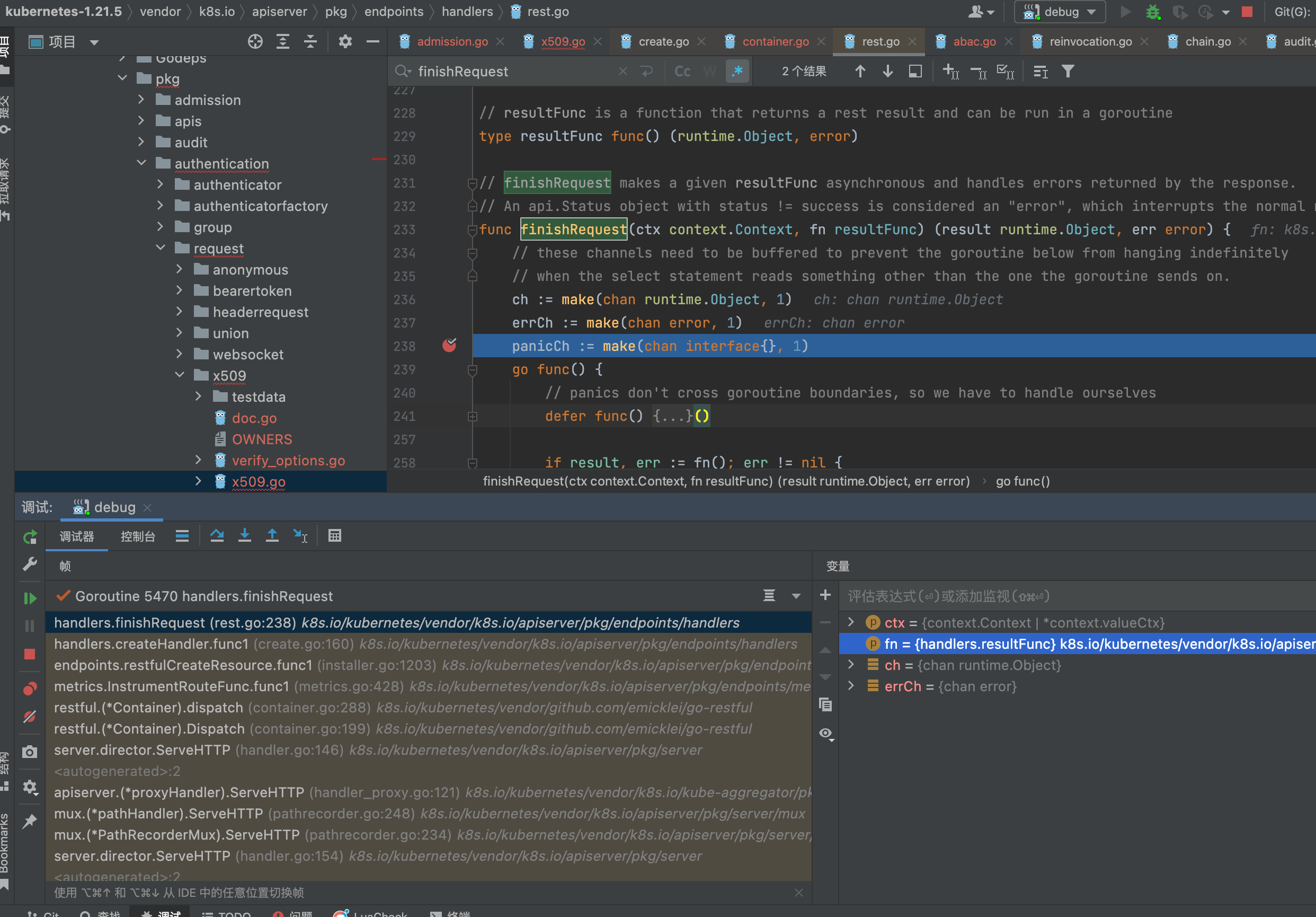The width and height of the screenshot is (1316, 917).
Task: Click camera thread dump icon
Action: pyautogui.click(x=30, y=752)
